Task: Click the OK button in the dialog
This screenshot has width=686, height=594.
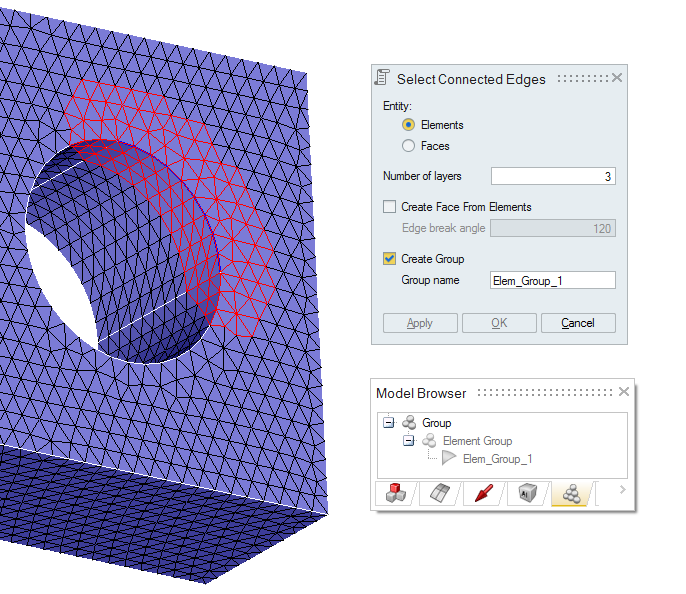Action: point(499,323)
